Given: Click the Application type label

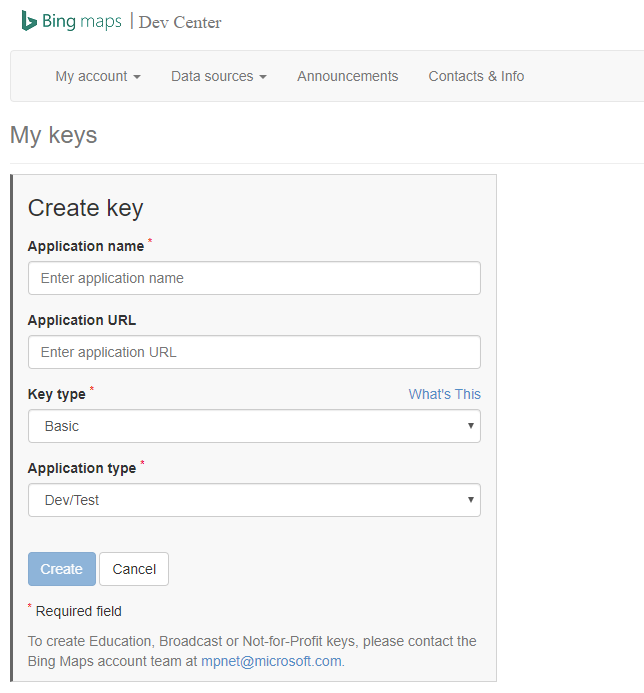Looking at the screenshot, I should [x=82, y=468].
